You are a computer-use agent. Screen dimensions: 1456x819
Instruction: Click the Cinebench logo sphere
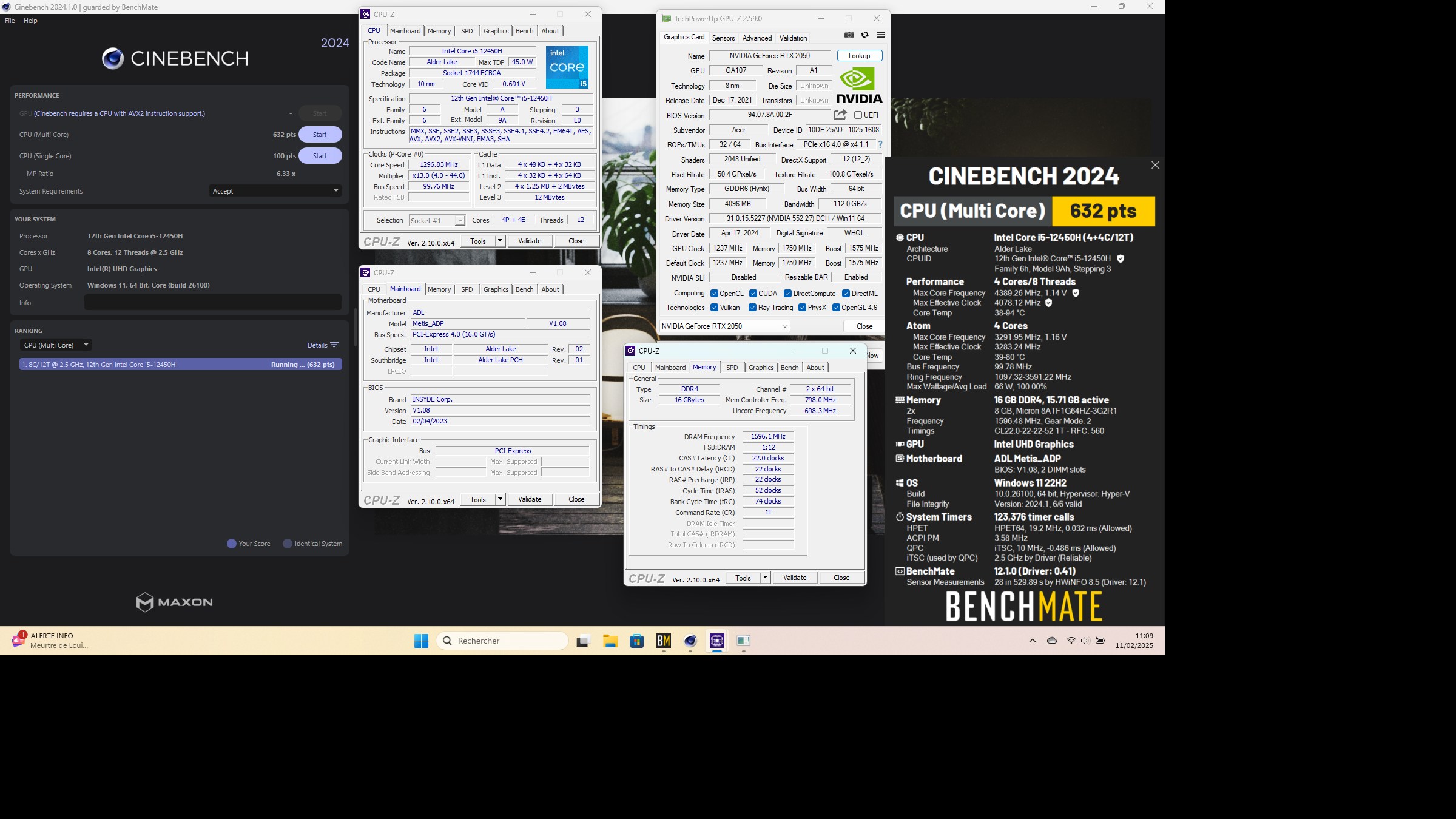click(113, 58)
